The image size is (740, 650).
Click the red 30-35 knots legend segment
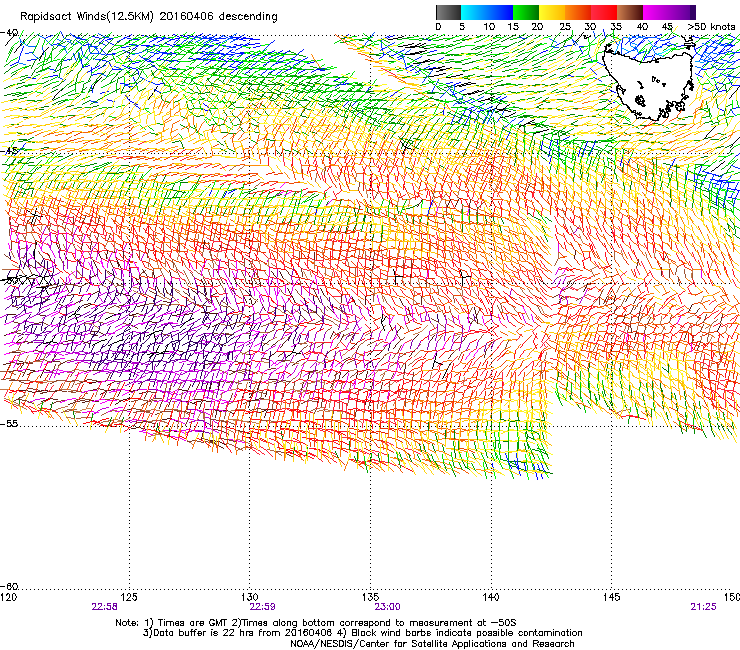click(x=604, y=12)
